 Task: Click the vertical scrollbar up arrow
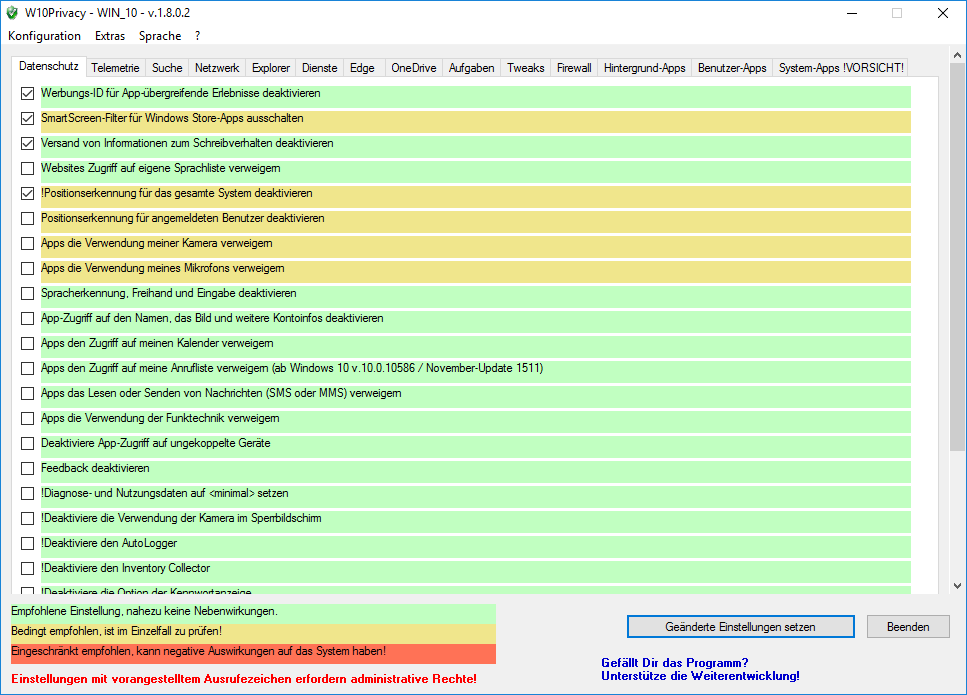(x=957, y=55)
